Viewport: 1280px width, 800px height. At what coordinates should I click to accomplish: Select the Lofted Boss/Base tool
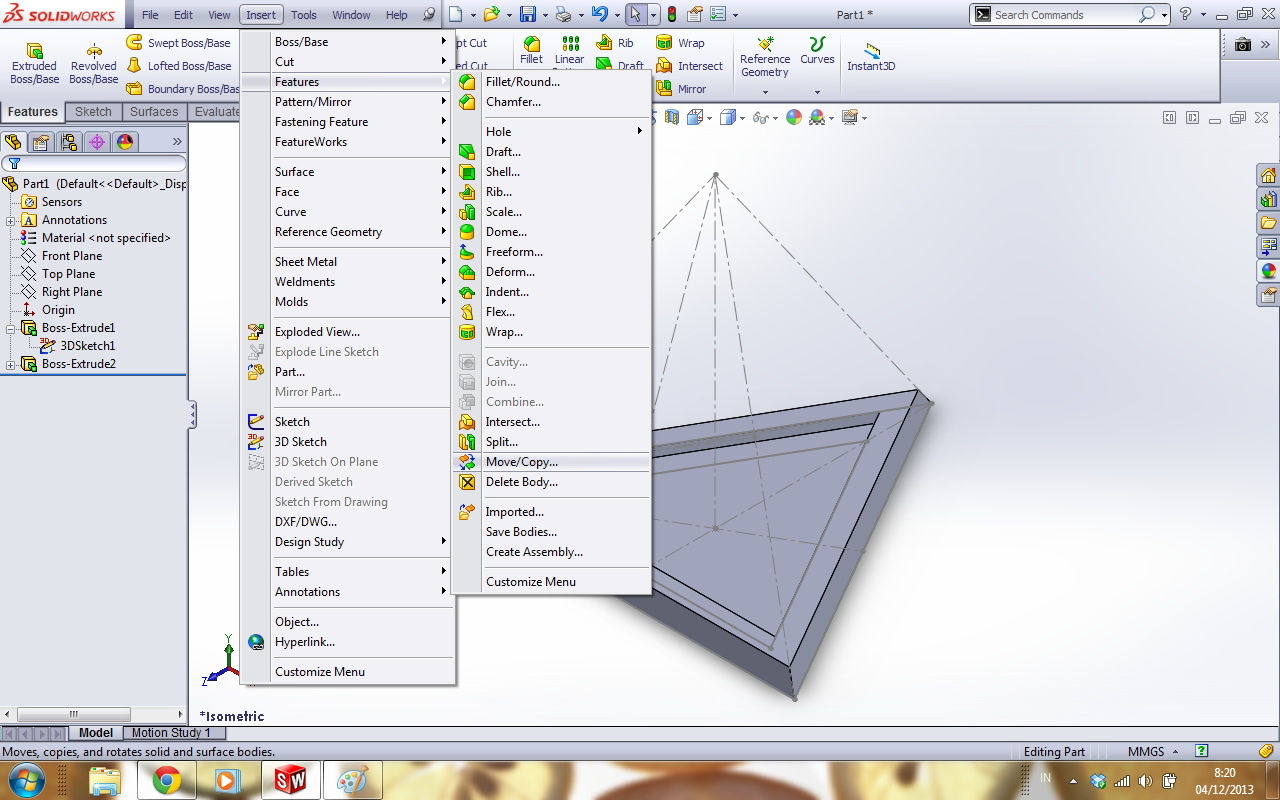click(178, 66)
